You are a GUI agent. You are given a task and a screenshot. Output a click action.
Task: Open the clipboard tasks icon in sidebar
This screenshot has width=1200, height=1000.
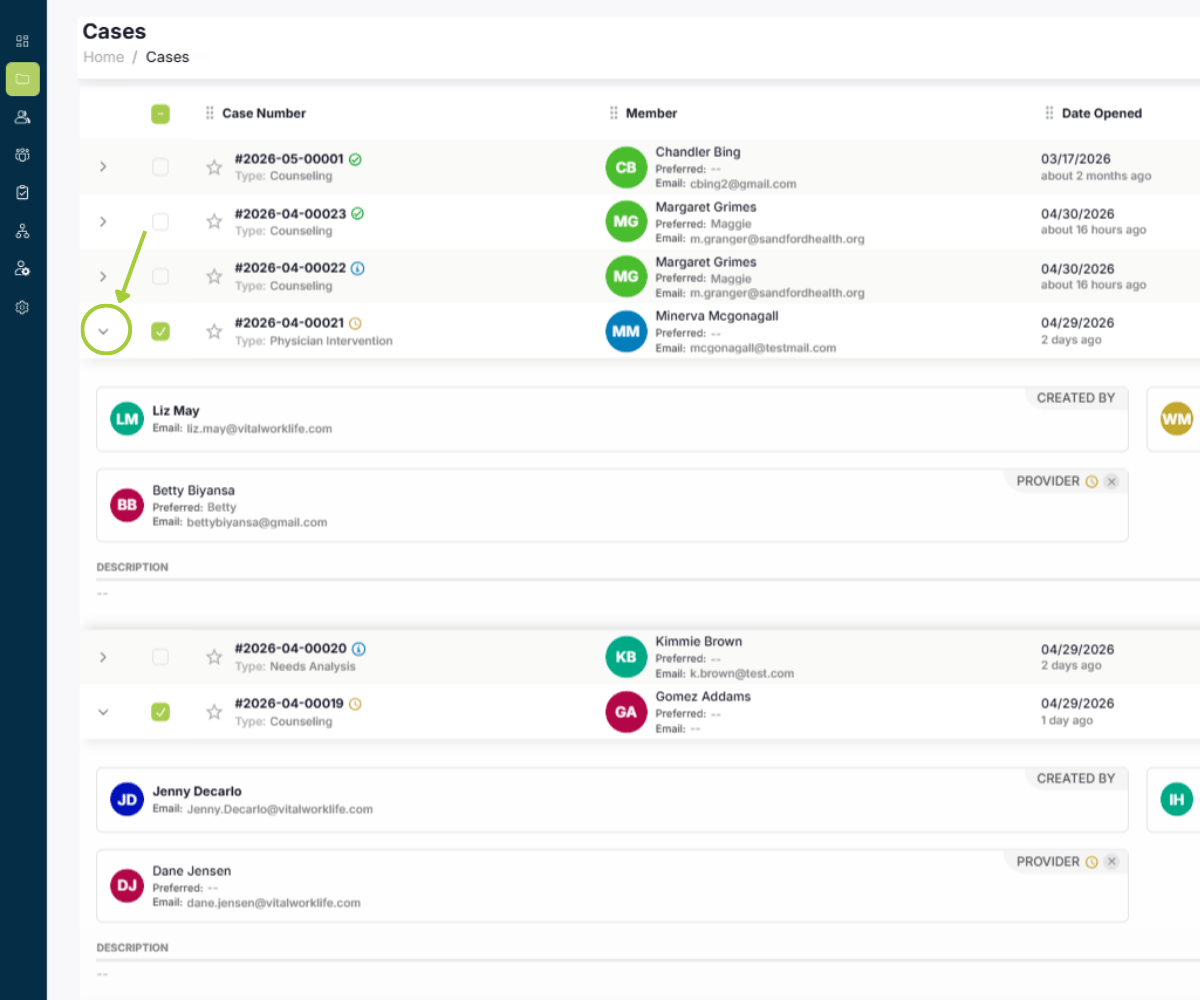[23, 193]
